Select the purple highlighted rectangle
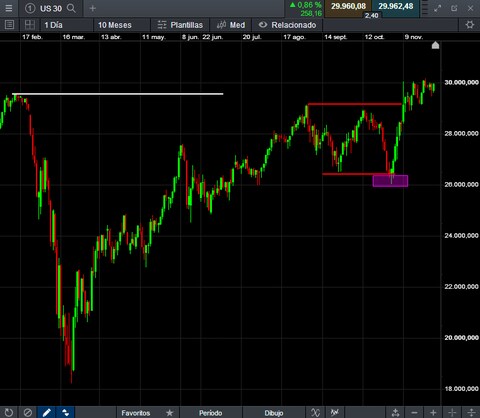This screenshot has width=480, height=418. pyautogui.click(x=390, y=181)
